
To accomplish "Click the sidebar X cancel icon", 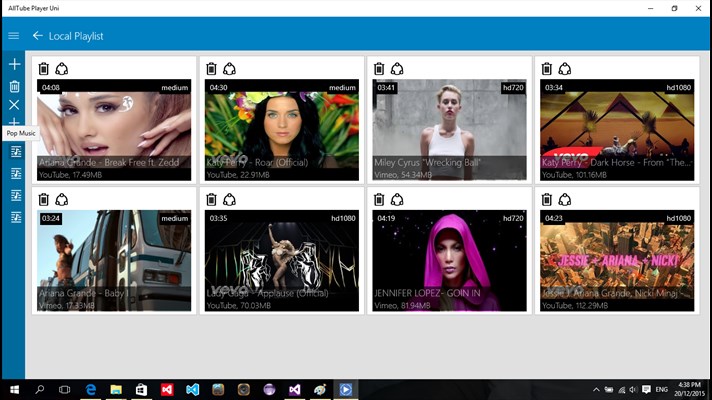I will click(15, 104).
